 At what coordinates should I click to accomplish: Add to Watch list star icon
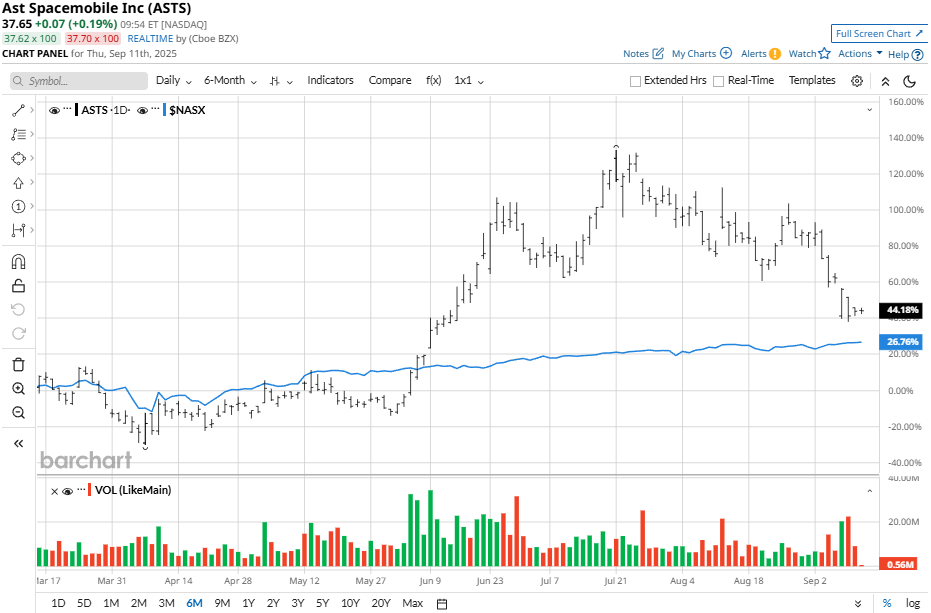click(x=824, y=53)
